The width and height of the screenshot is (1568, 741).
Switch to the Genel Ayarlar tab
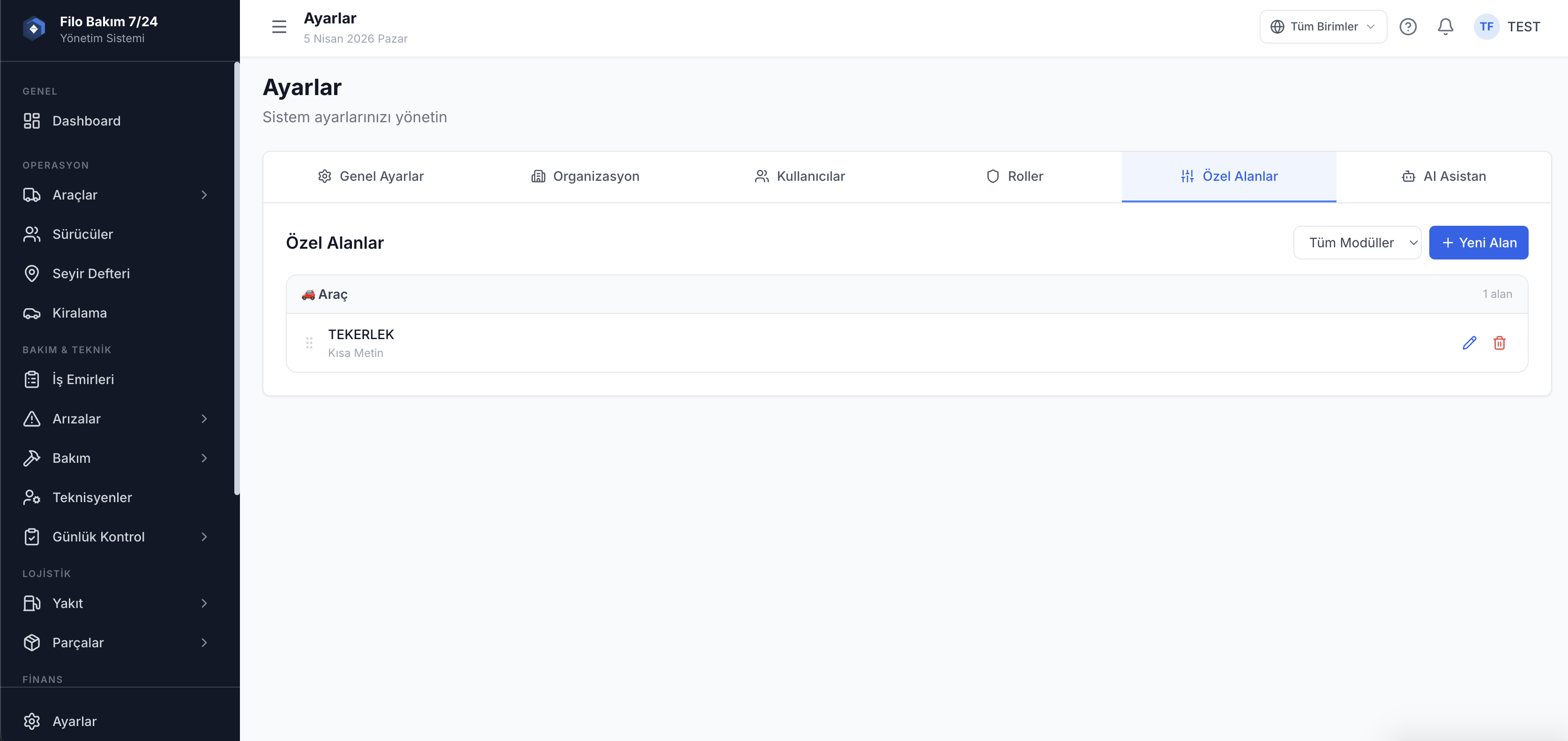(371, 177)
